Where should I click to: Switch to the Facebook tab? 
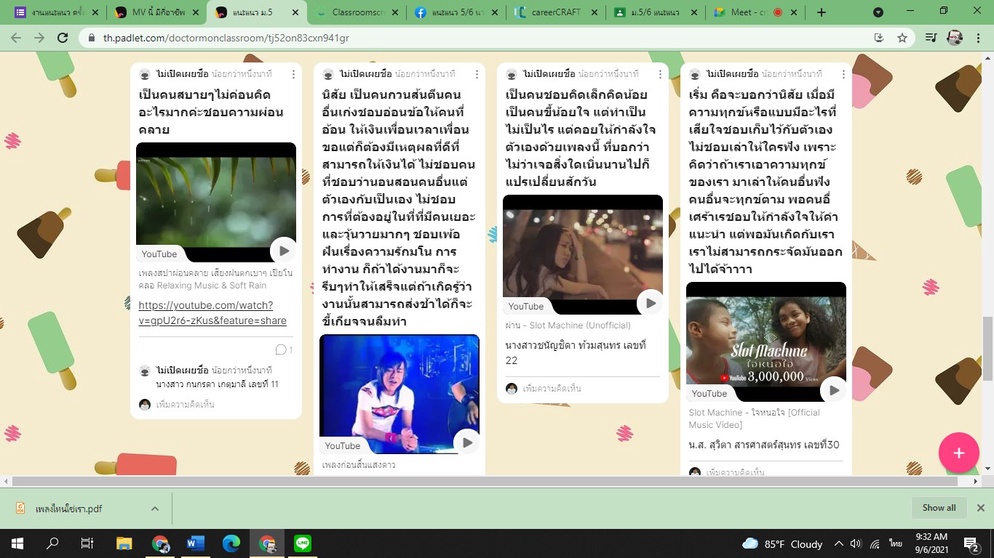[x=458, y=12]
